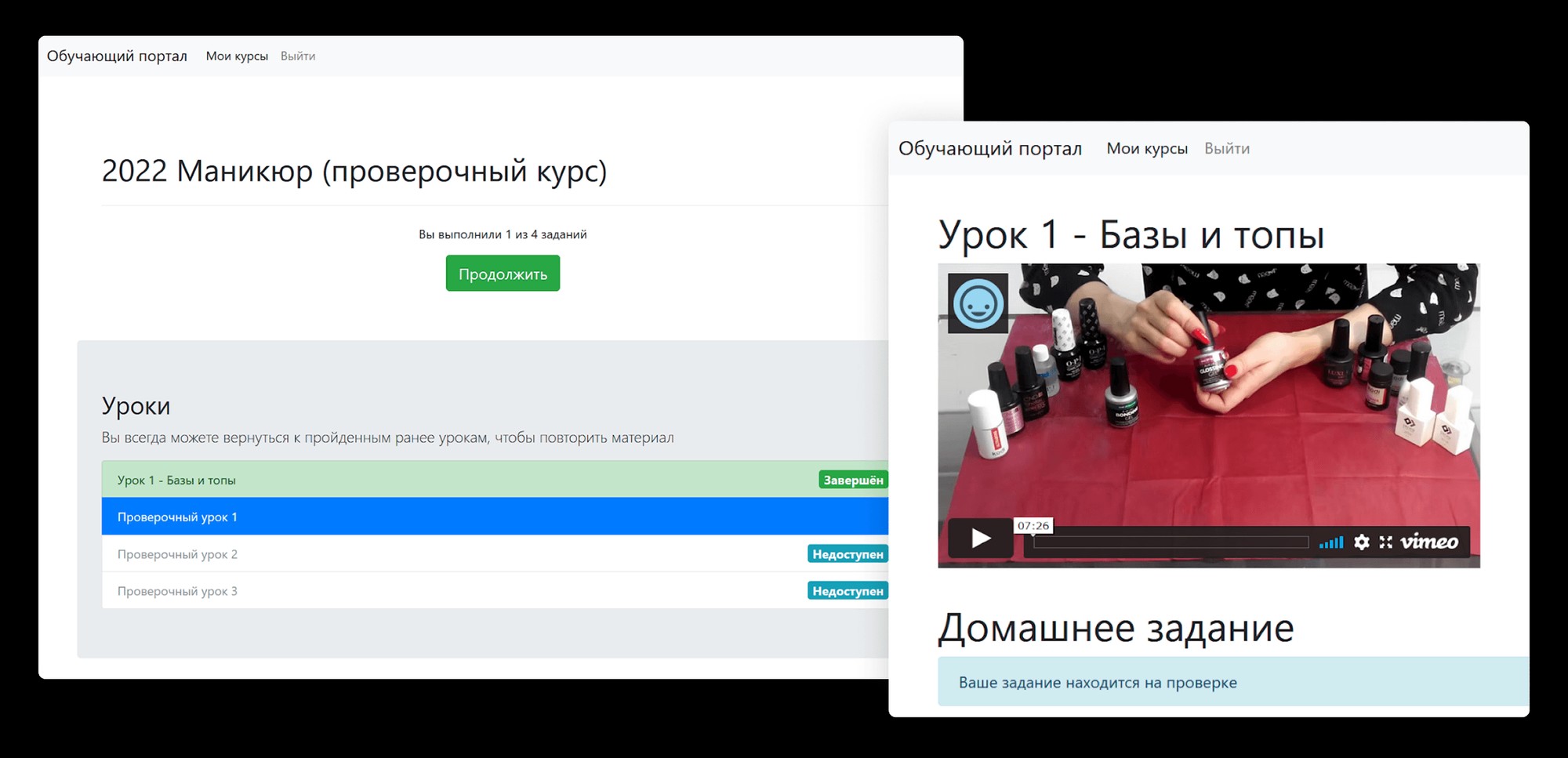Viewport: 1568px width, 758px height.
Task: Click Недоступен badge for Проверочный урок 2
Action: coord(848,554)
